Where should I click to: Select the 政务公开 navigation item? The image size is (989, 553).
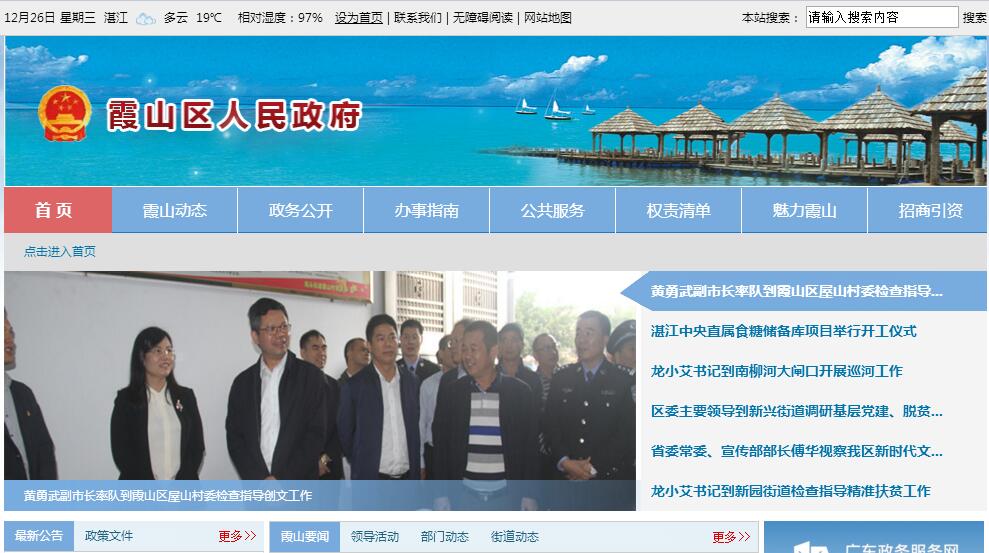click(x=301, y=210)
